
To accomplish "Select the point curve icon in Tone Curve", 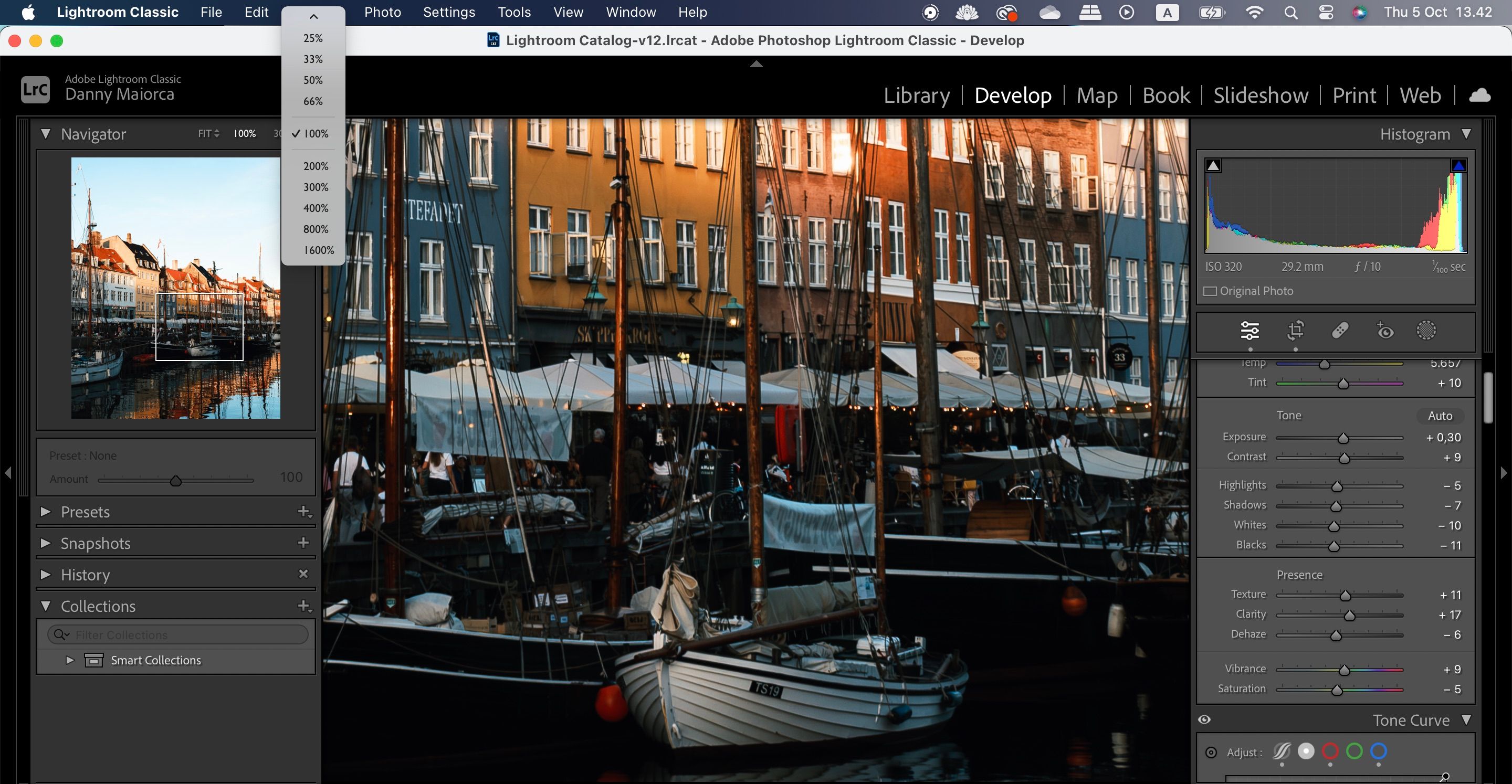I will click(1282, 751).
